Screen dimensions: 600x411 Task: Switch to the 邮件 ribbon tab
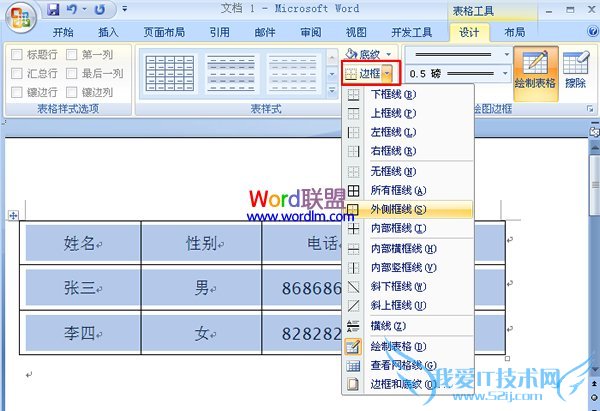point(265,32)
